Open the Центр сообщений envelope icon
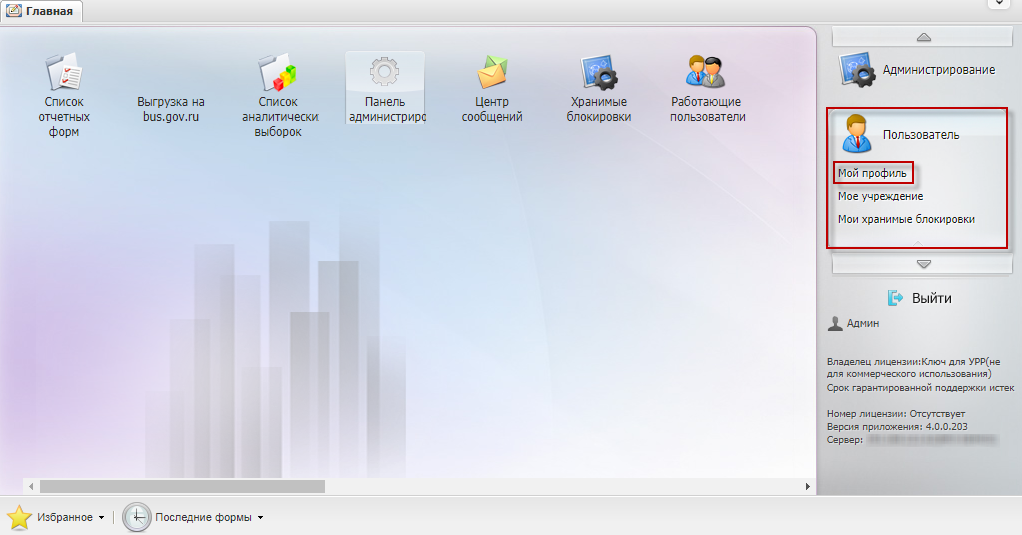Screen dimensions: 1022x535 492,73
